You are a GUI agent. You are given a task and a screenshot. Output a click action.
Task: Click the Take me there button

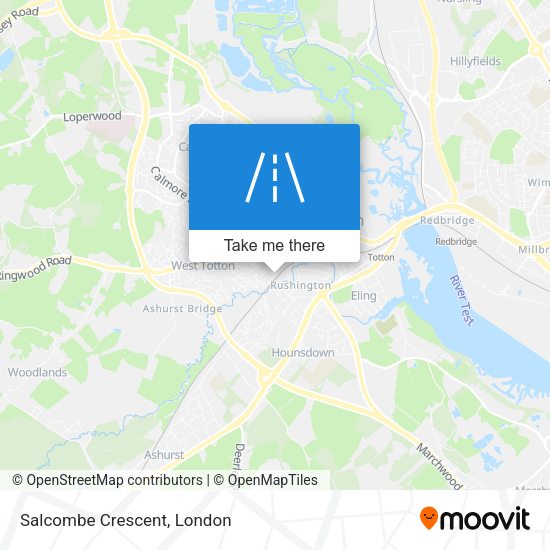[x=274, y=246]
